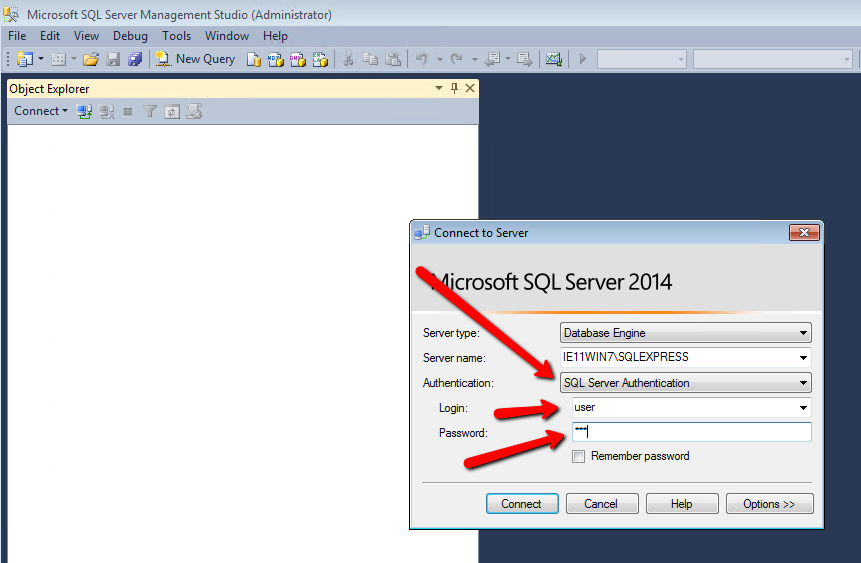Open the Tools menu
This screenshot has width=861, height=563.
176,36
